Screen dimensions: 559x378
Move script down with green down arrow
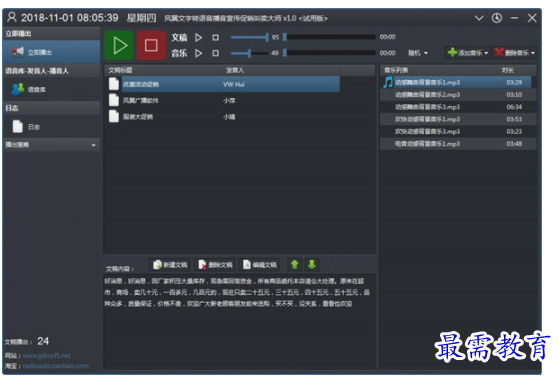[312, 265]
